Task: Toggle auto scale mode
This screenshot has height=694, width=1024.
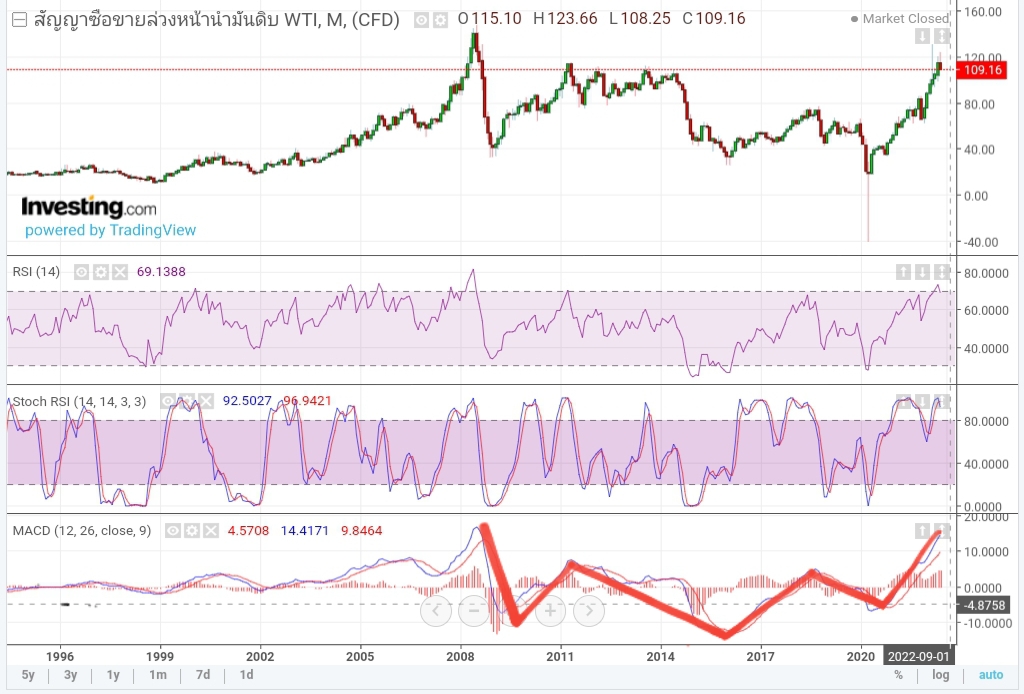Action: click(991, 675)
